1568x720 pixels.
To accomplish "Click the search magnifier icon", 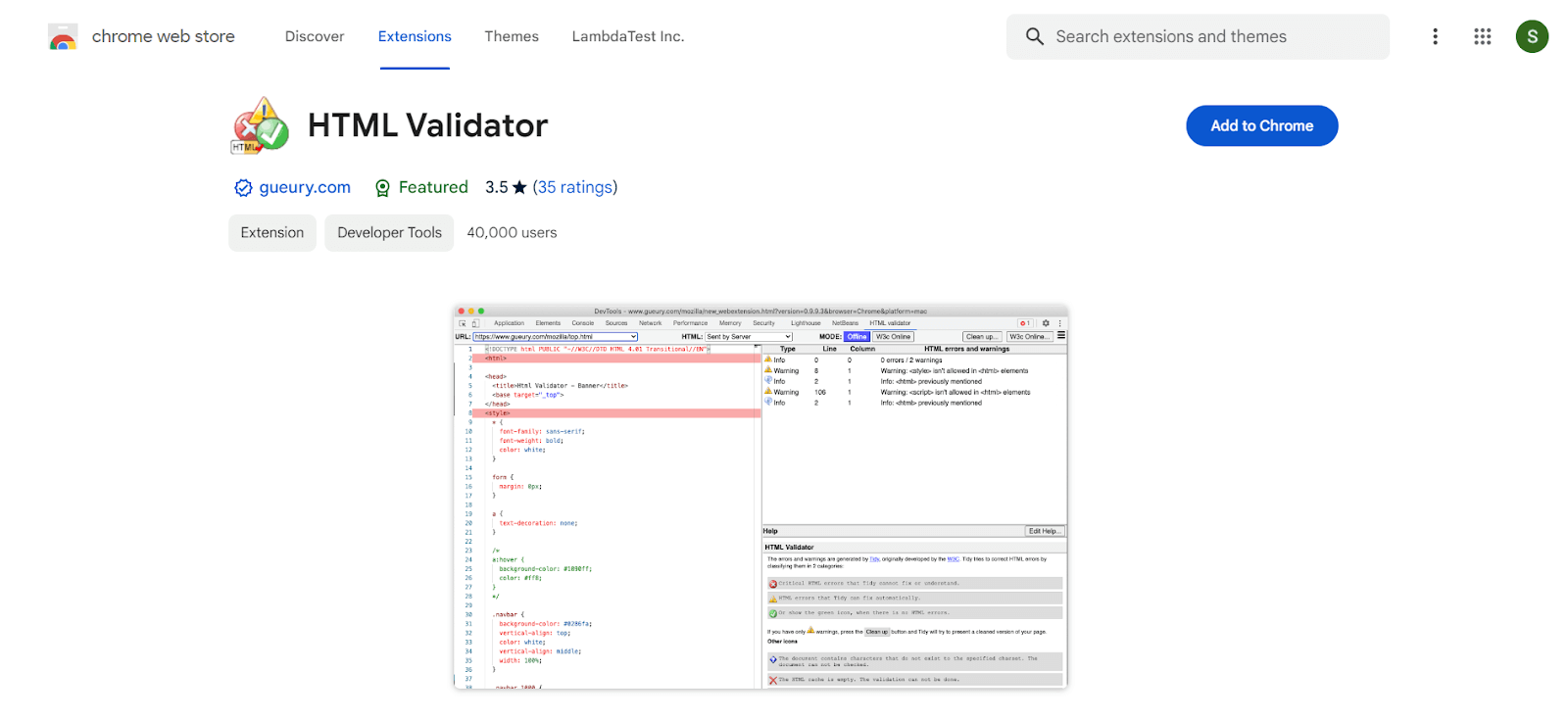I will [1035, 36].
